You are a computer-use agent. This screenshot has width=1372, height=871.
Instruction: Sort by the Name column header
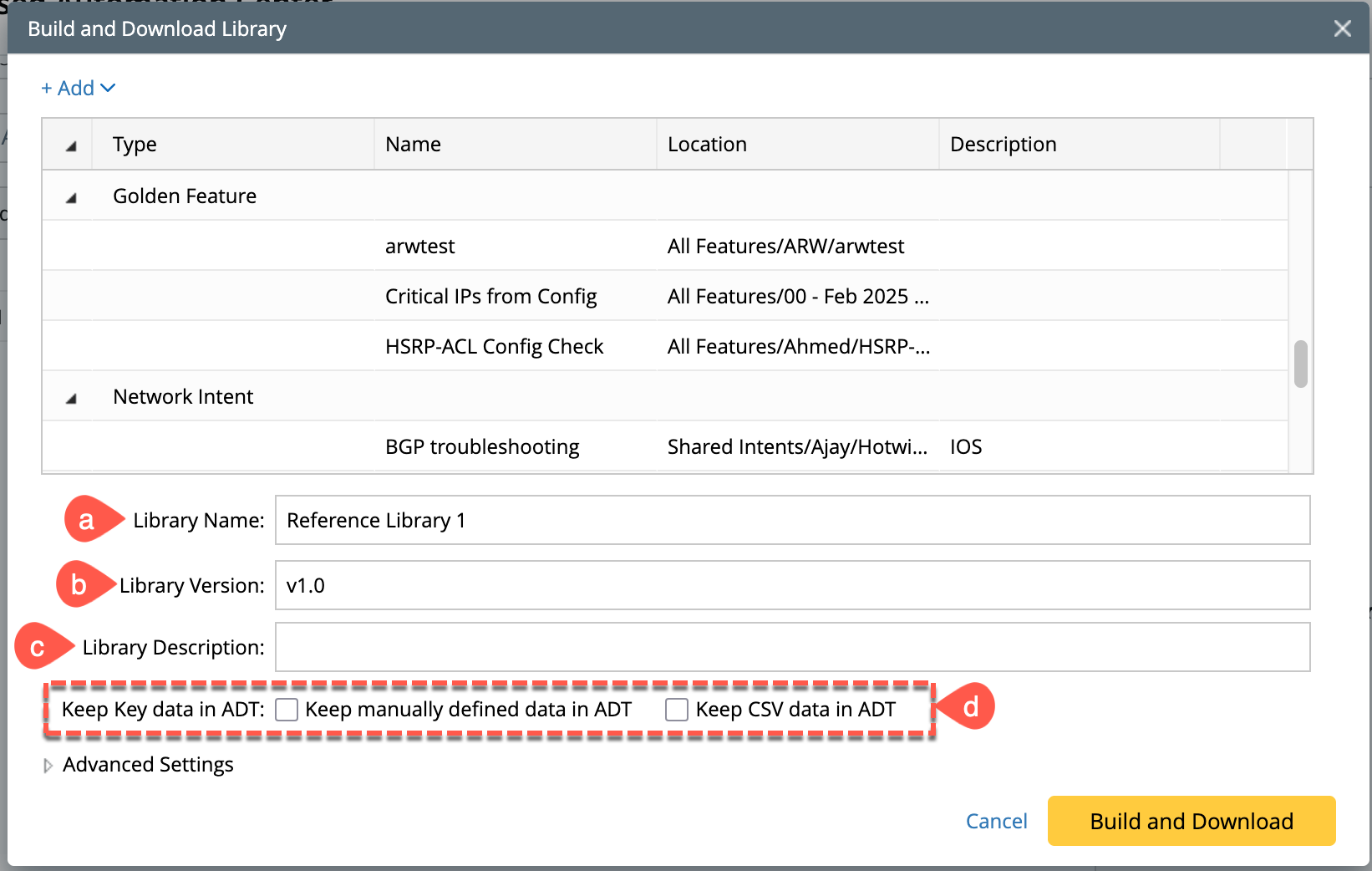tap(413, 145)
